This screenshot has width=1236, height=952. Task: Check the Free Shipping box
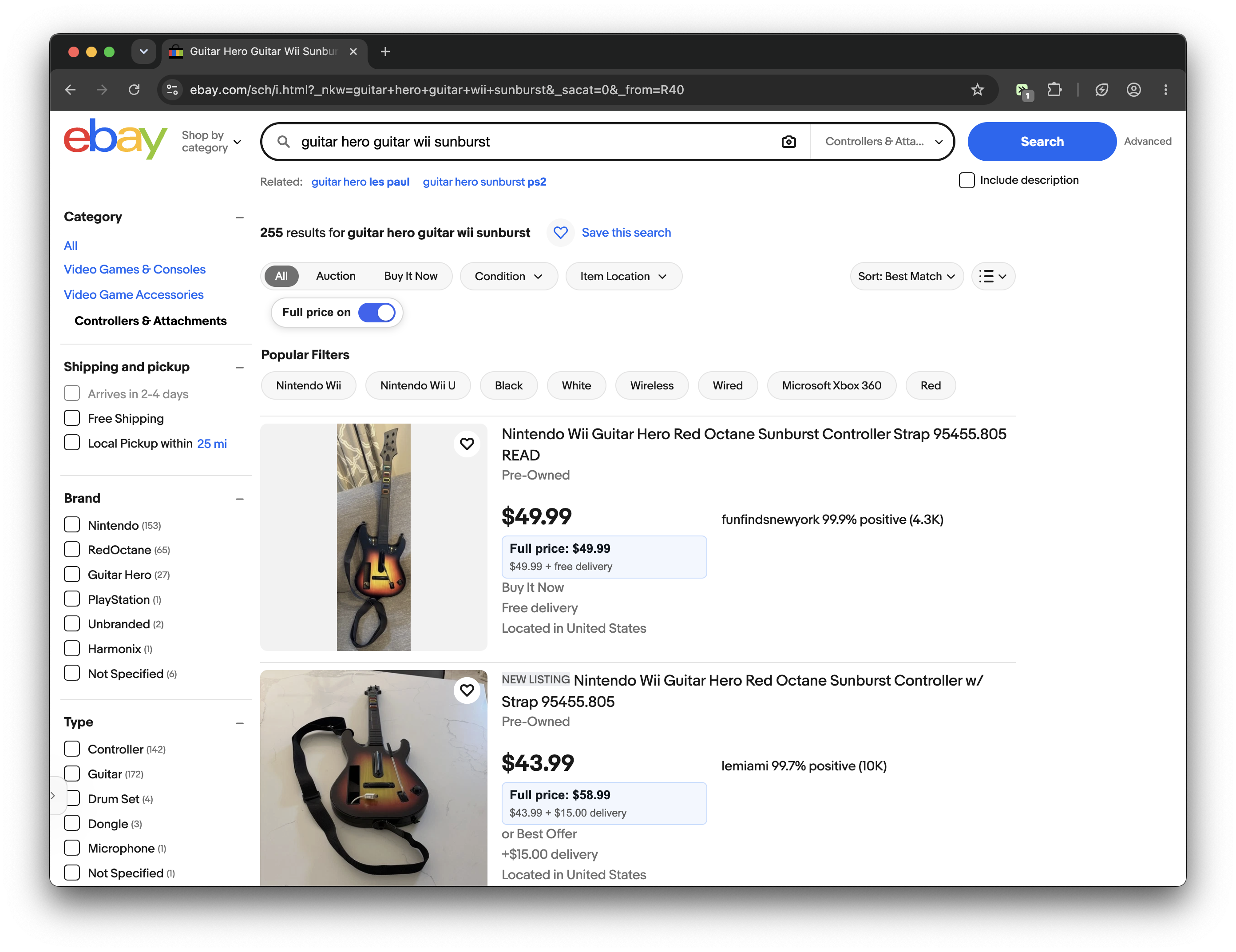[x=72, y=418]
